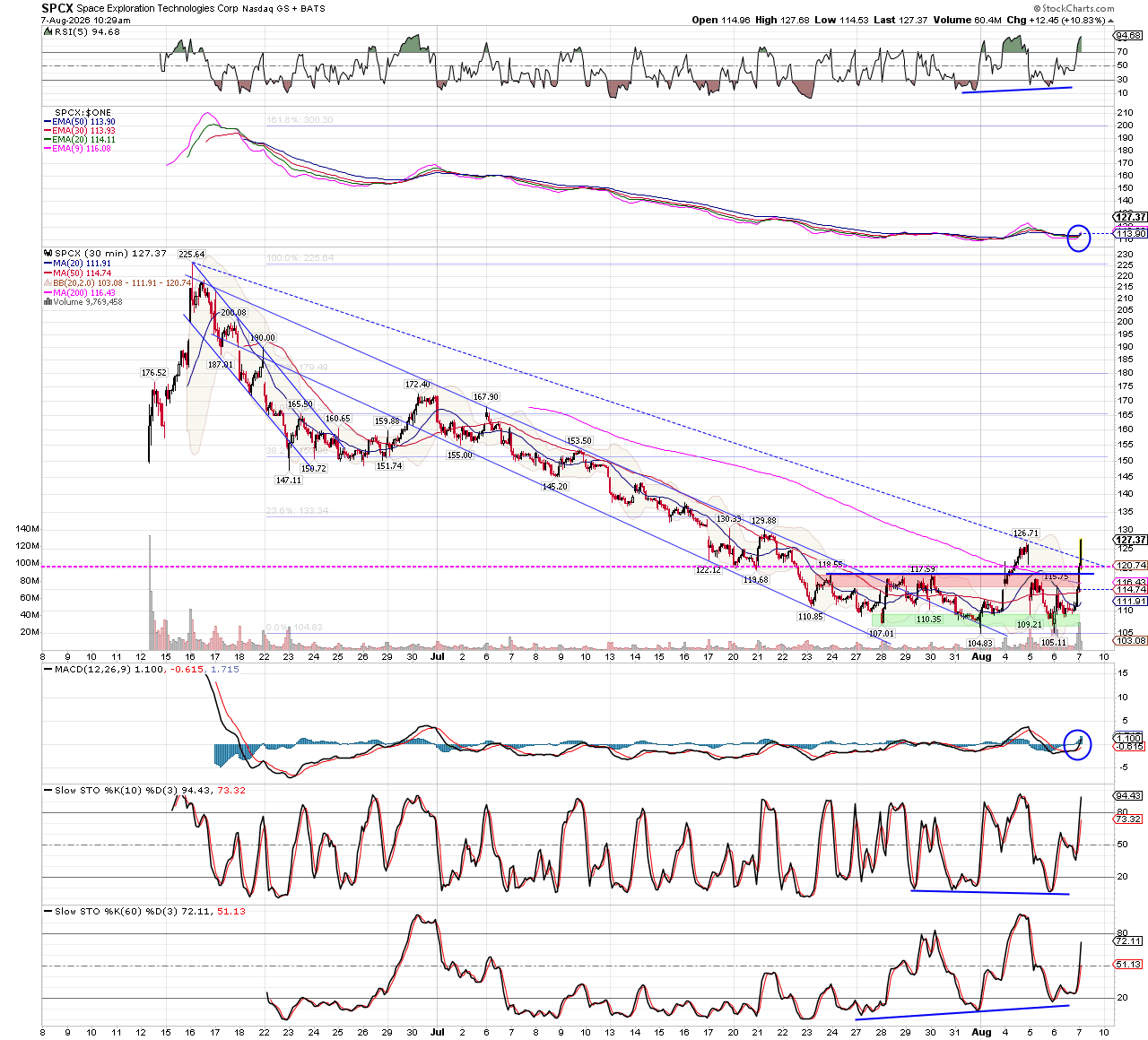This screenshot has width=1148, height=1040.
Task: Click the '129.88' price annotation
Action: (x=764, y=521)
